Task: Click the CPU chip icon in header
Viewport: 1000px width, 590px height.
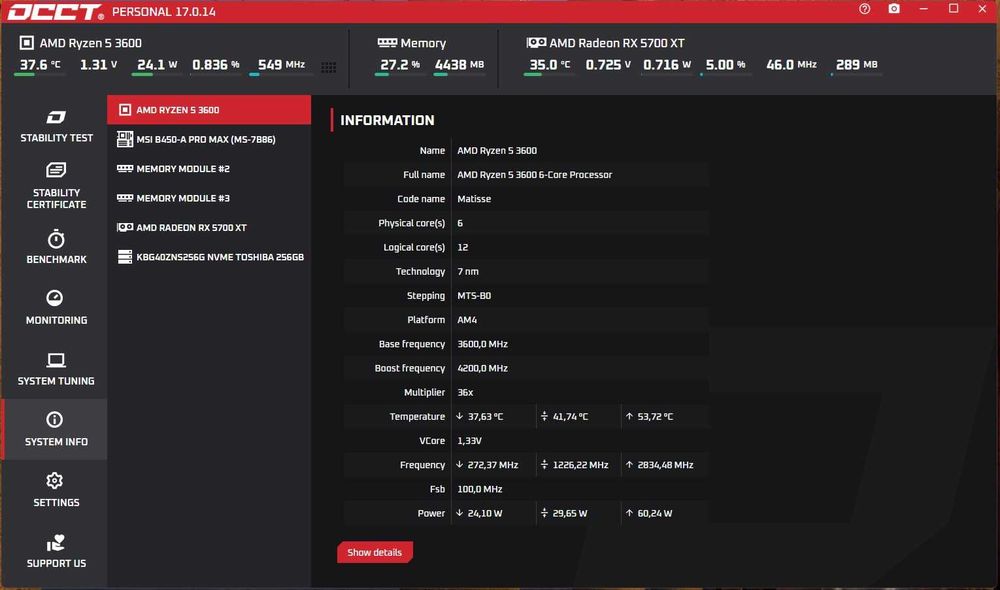Action: tap(26, 43)
